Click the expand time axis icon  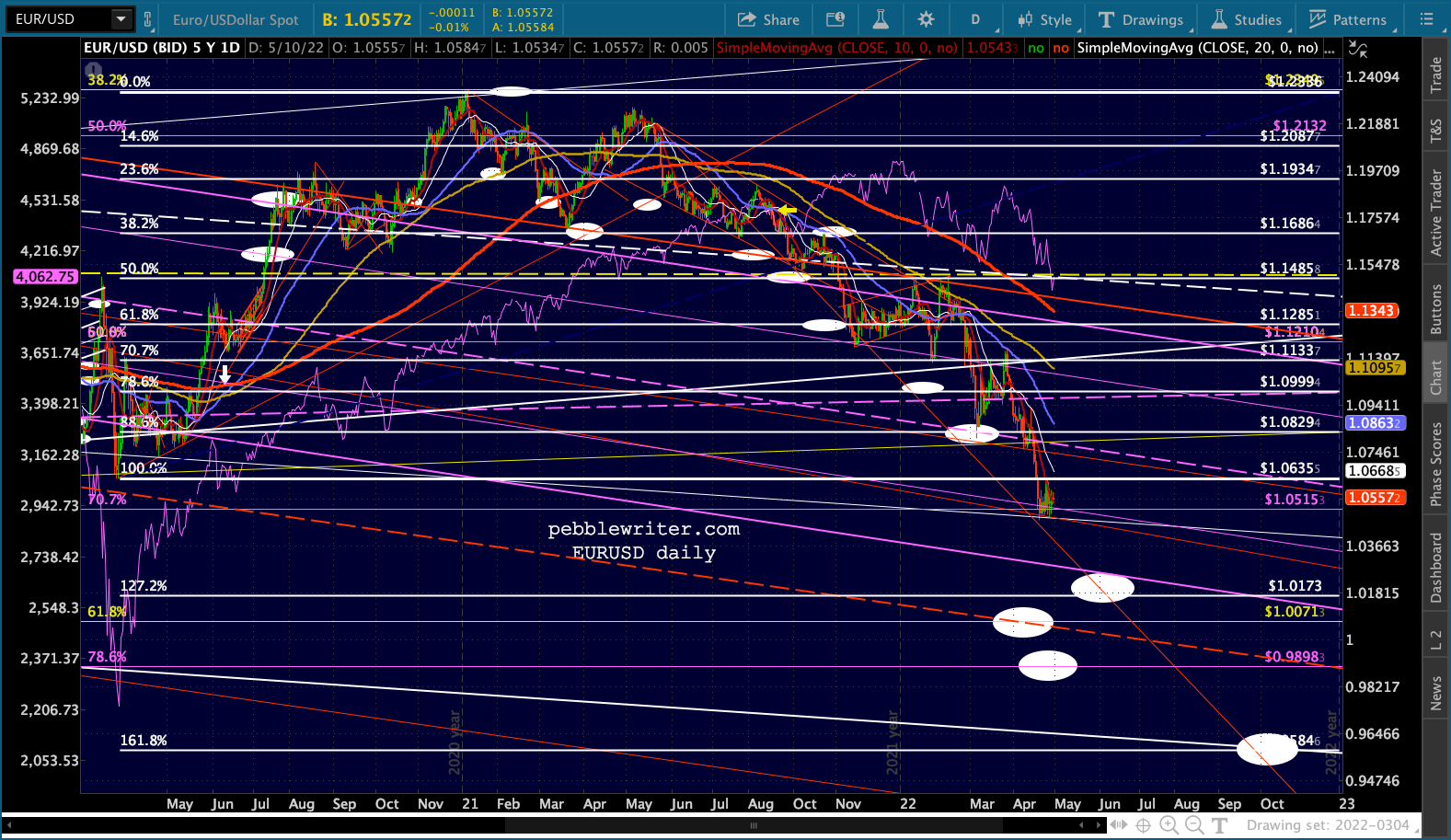(1120, 825)
